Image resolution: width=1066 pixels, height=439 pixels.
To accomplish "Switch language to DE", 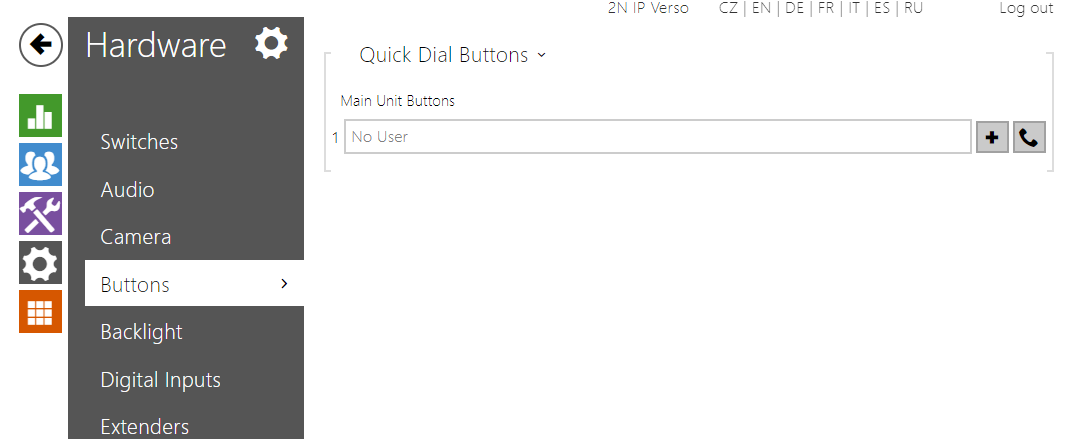I will tap(794, 8).
